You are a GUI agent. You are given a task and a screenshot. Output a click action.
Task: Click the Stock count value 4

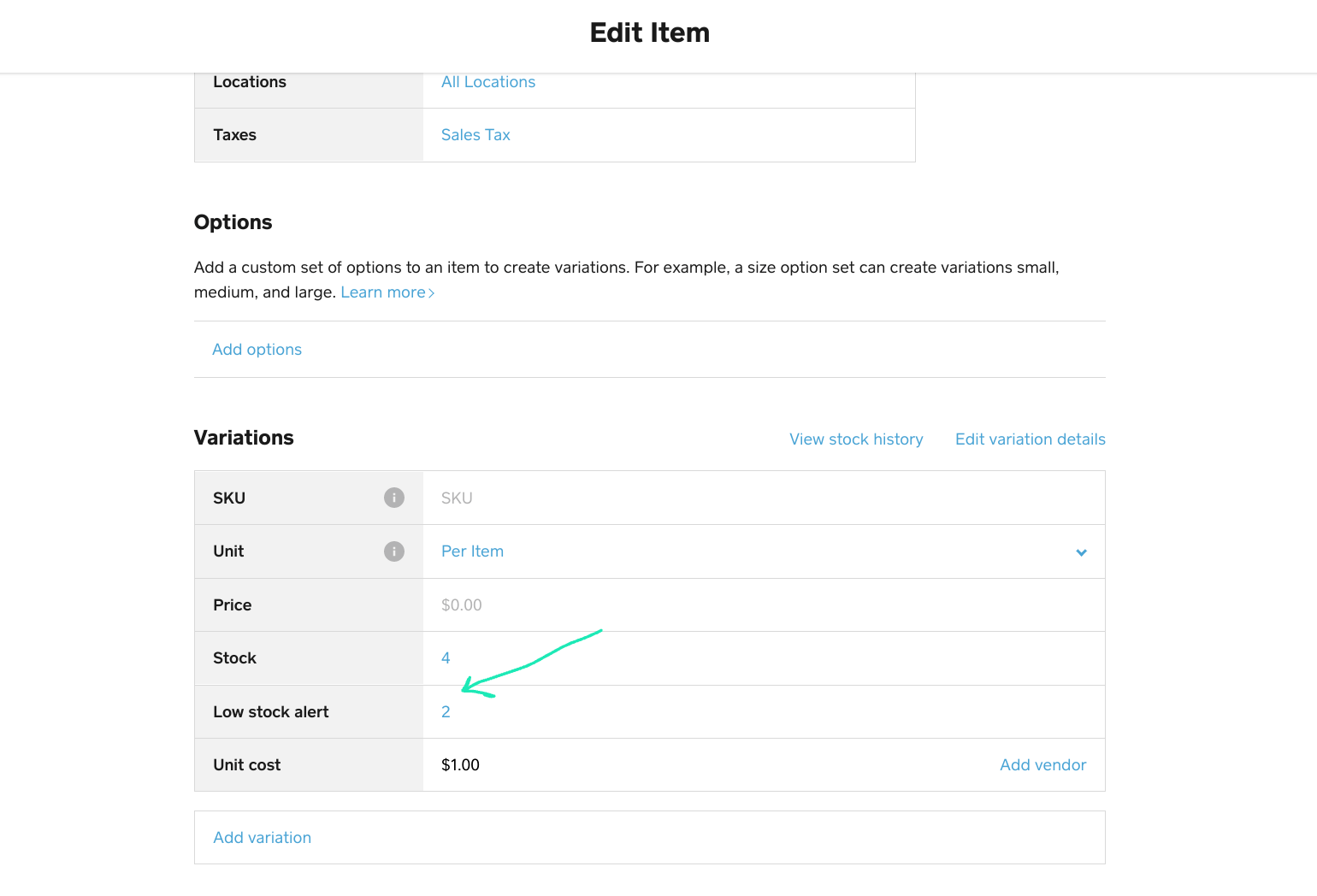446,658
